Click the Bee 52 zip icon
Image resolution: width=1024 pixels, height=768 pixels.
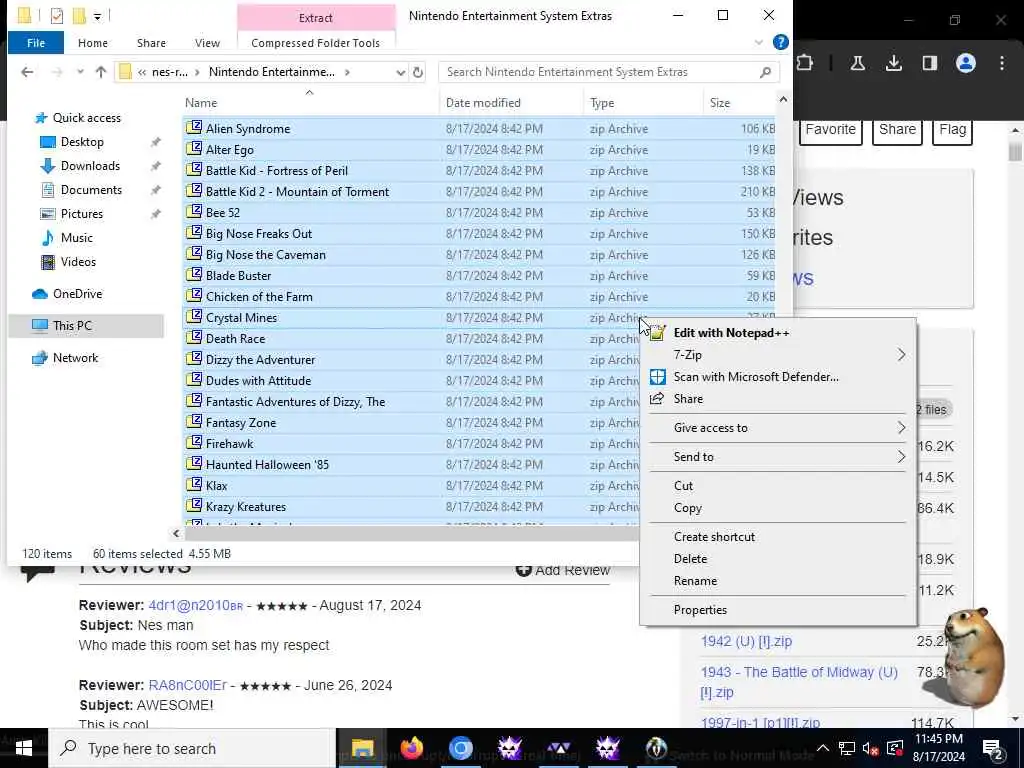tap(193, 212)
